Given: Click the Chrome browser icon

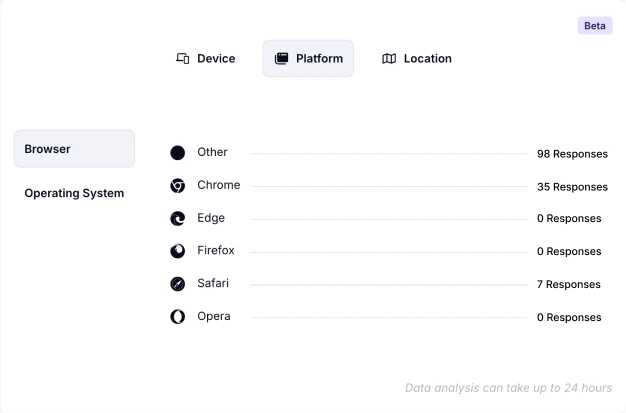Looking at the screenshot, I should 177,186.
